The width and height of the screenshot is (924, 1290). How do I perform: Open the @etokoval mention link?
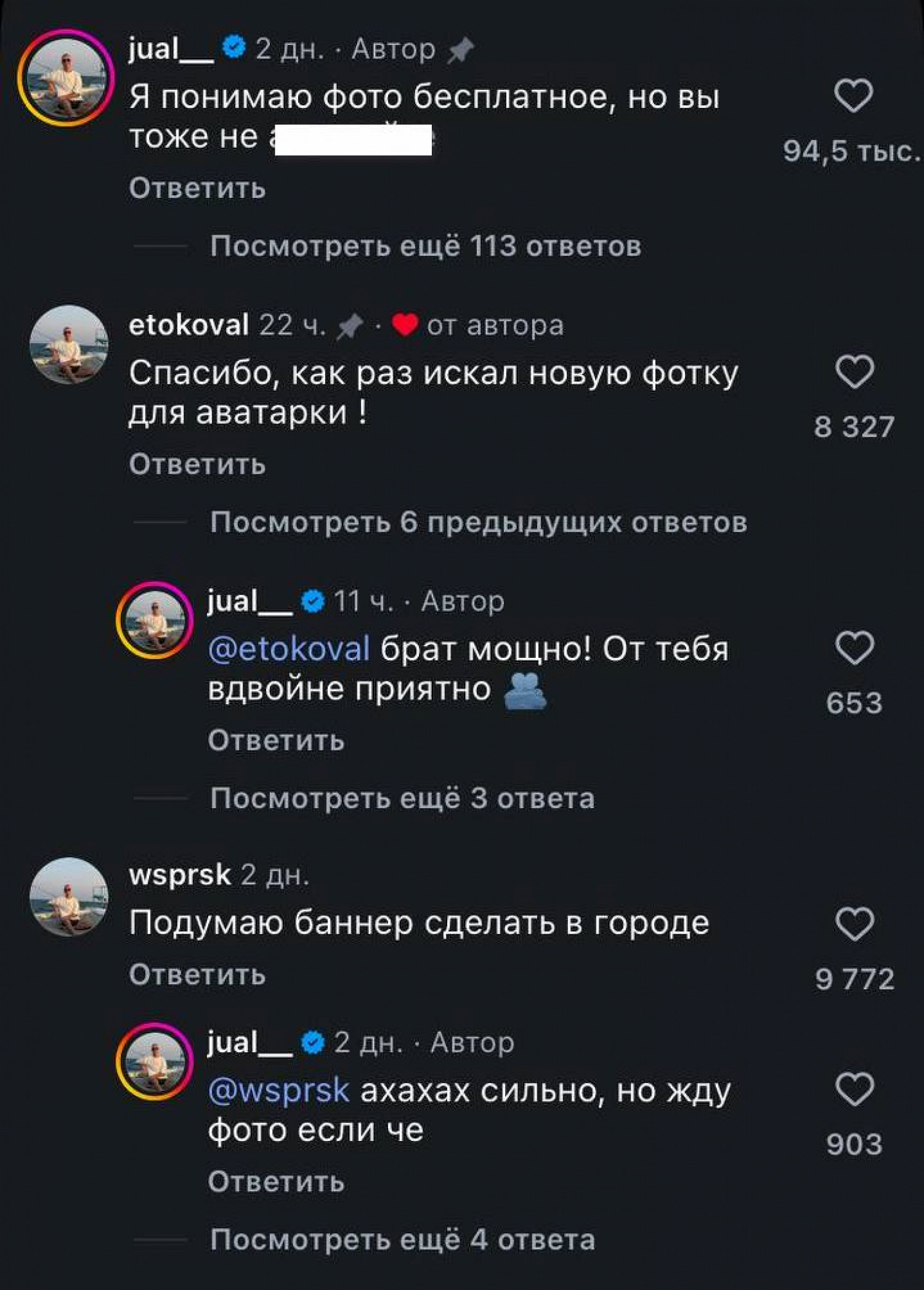(289, 649)
